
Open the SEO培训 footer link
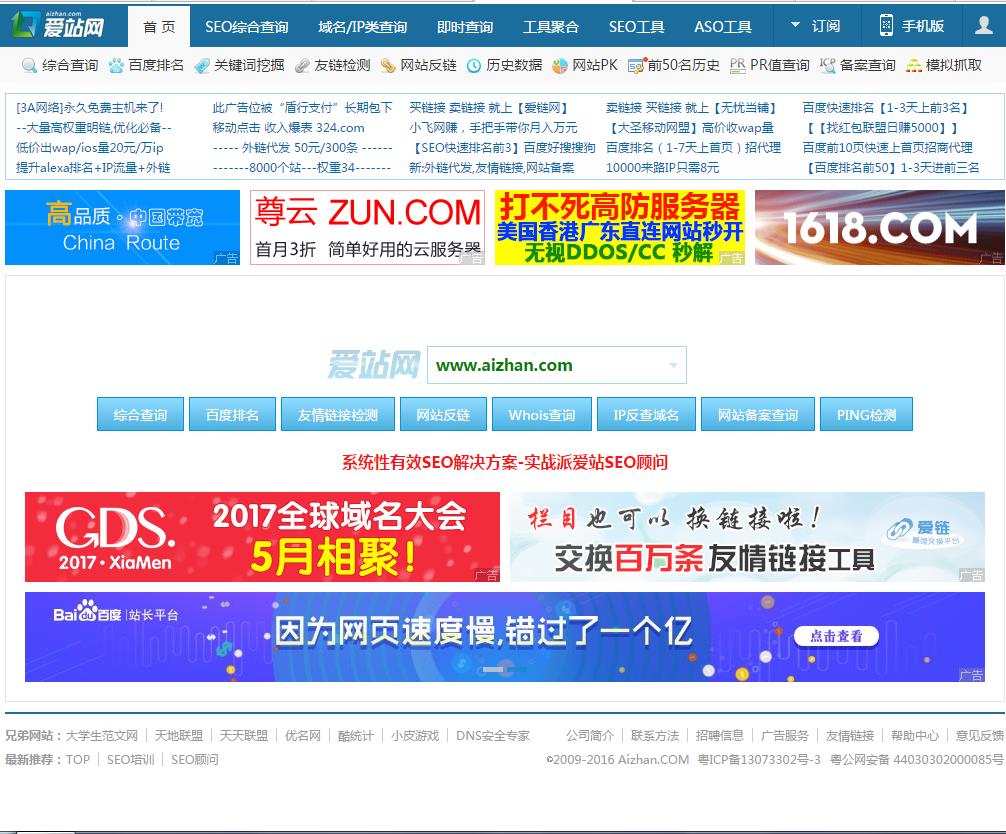pos(130,760)
